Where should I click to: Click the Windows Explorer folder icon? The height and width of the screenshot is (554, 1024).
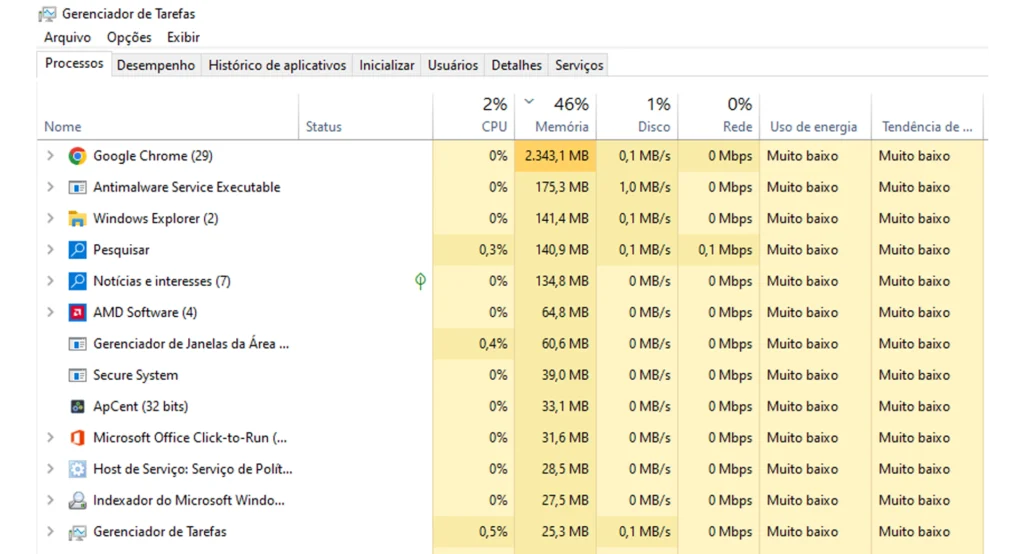tap(77, 219)
